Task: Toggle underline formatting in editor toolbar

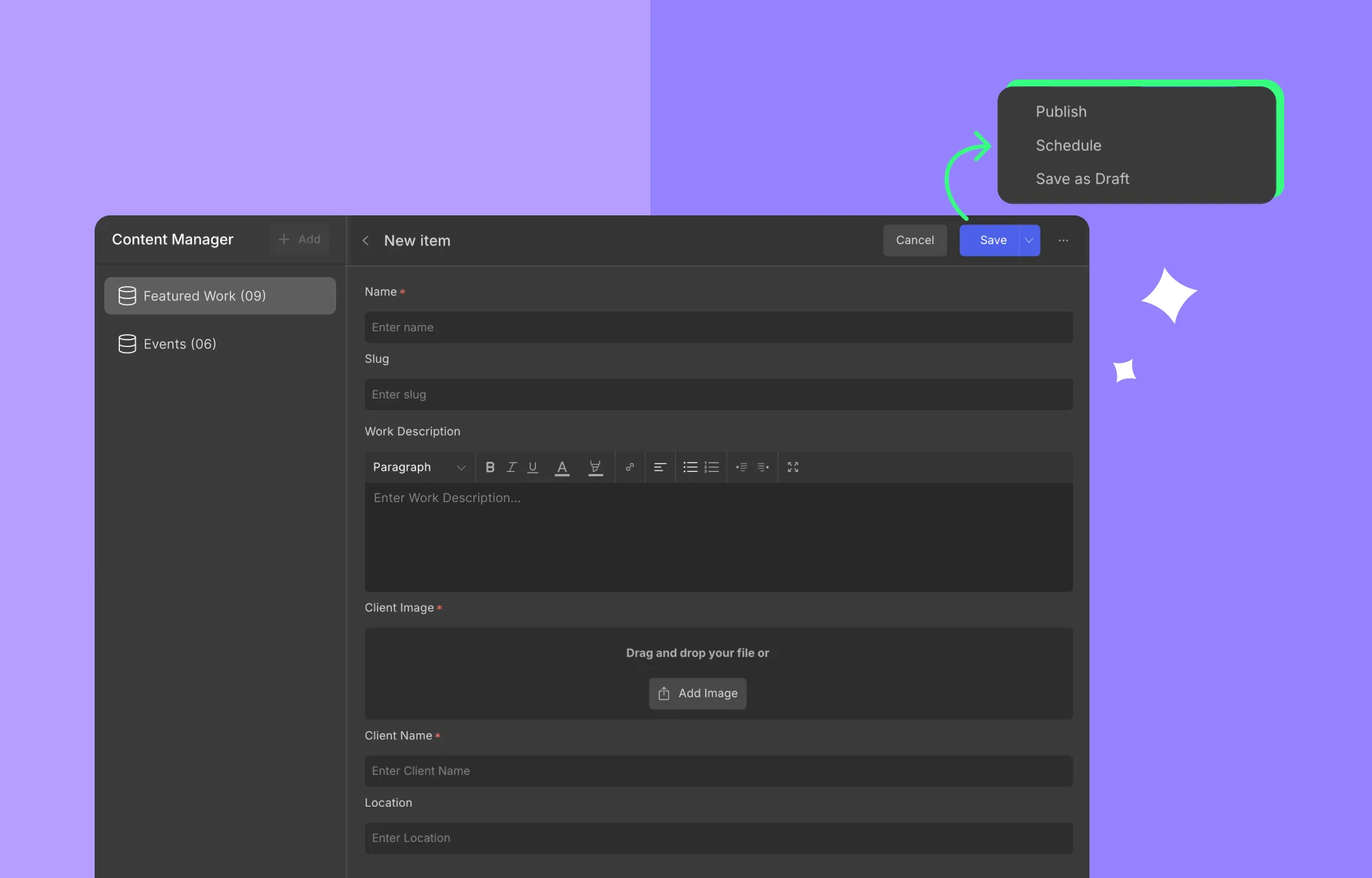Action: click(532, 467)
